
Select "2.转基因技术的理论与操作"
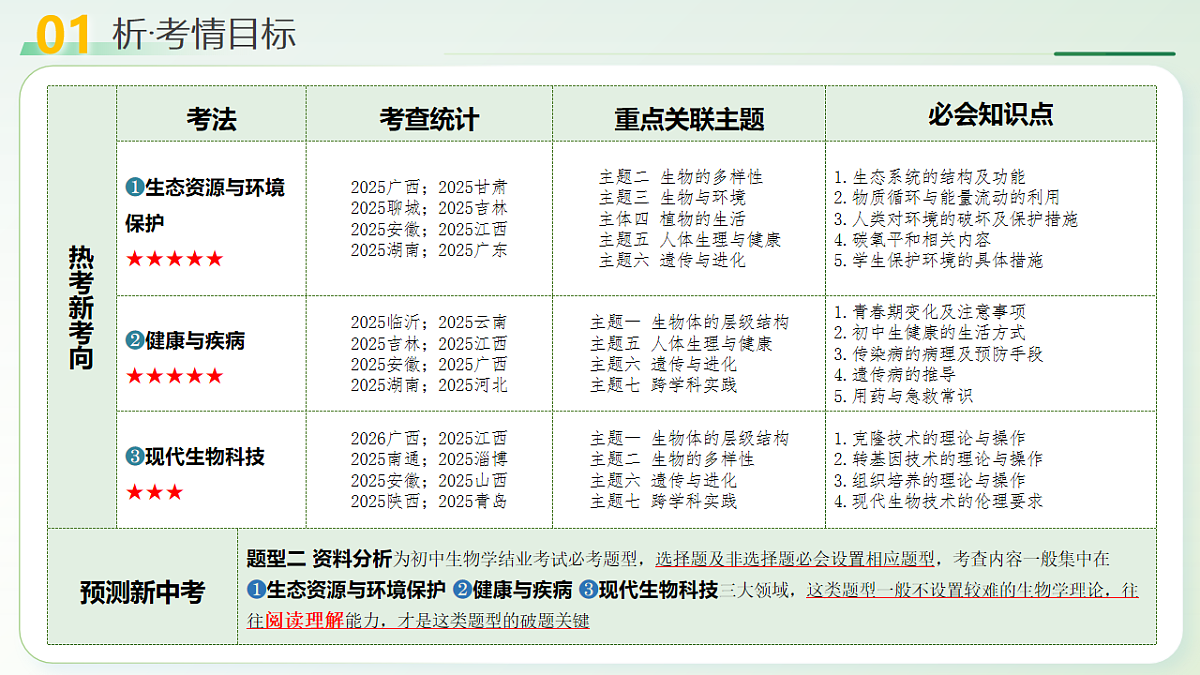(939, 459)
